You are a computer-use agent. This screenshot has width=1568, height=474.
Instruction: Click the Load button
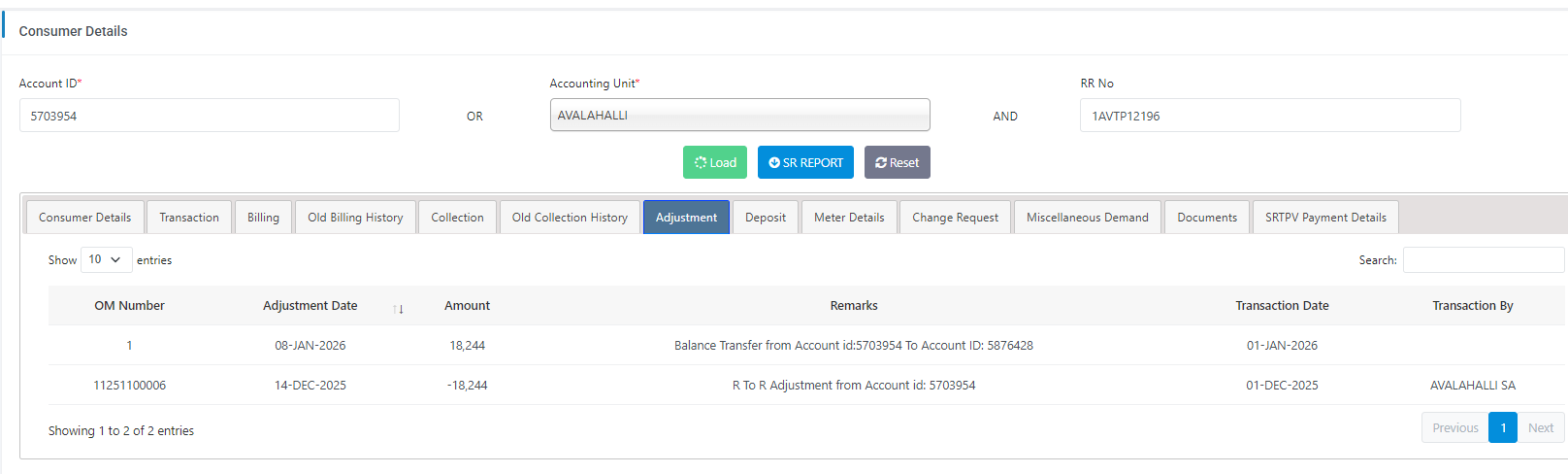pyautogui.click(x=714, y=162)
